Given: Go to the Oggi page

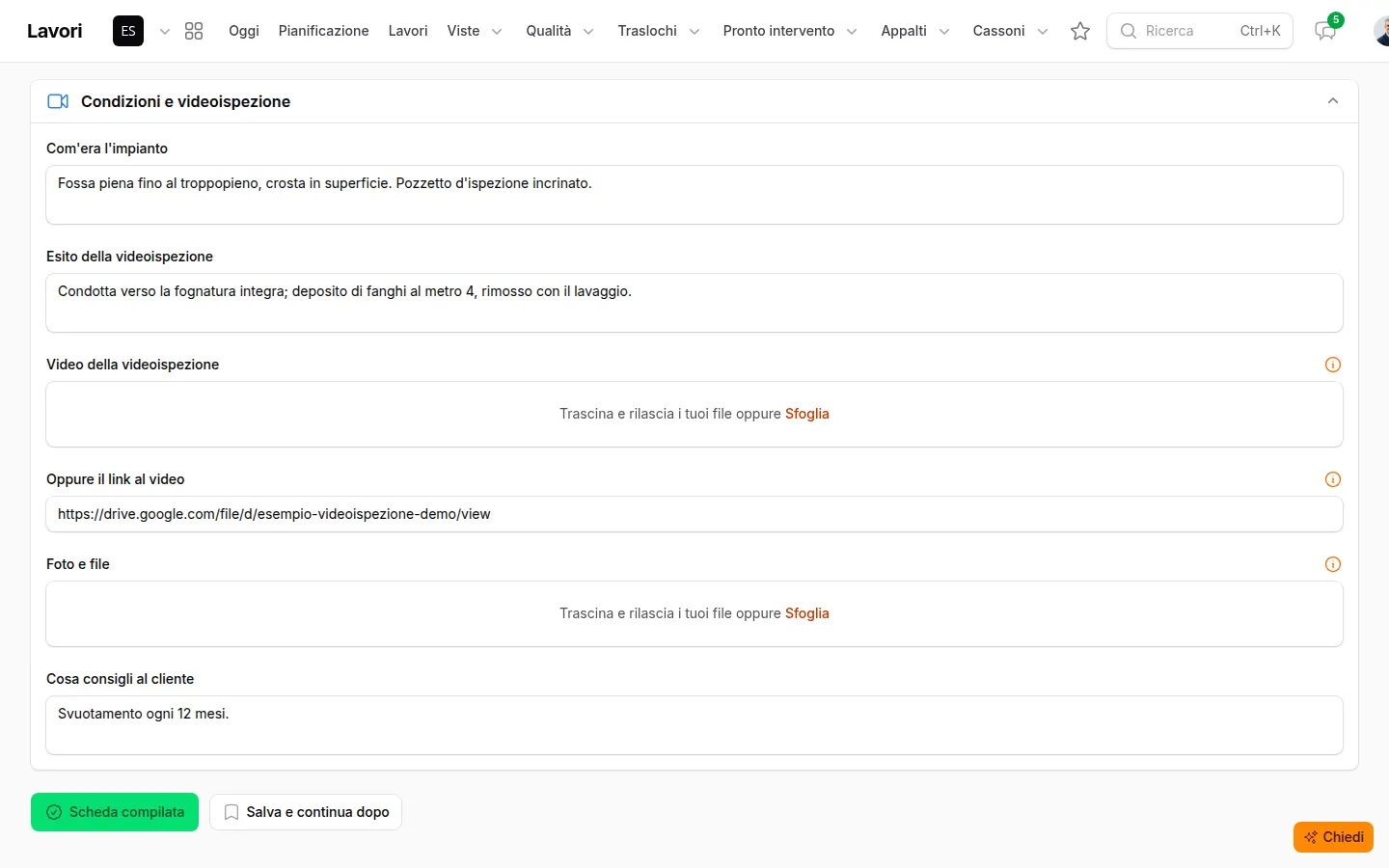Looking at the screenshot, I should point(244,31).
